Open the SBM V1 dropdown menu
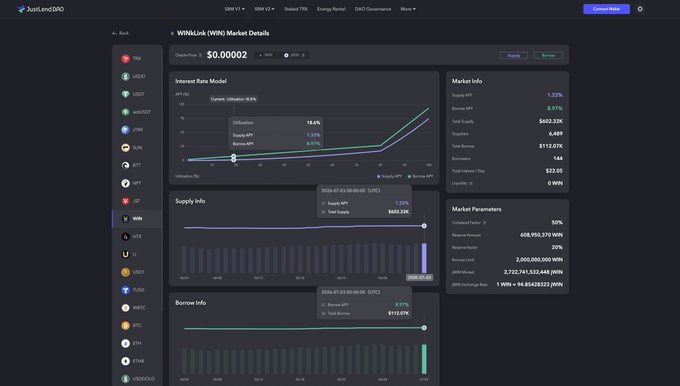Viewport: 680px width, 386px height. [x=235, y=9]
